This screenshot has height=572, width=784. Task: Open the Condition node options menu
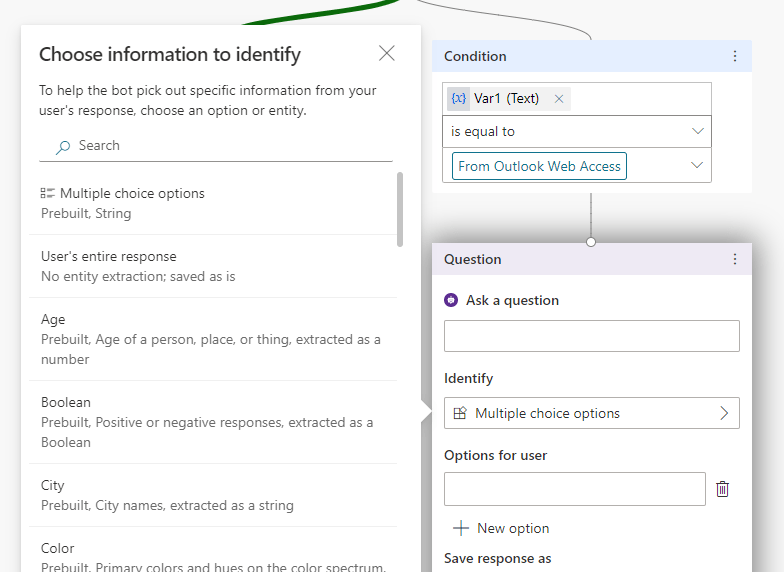[735, 57]
